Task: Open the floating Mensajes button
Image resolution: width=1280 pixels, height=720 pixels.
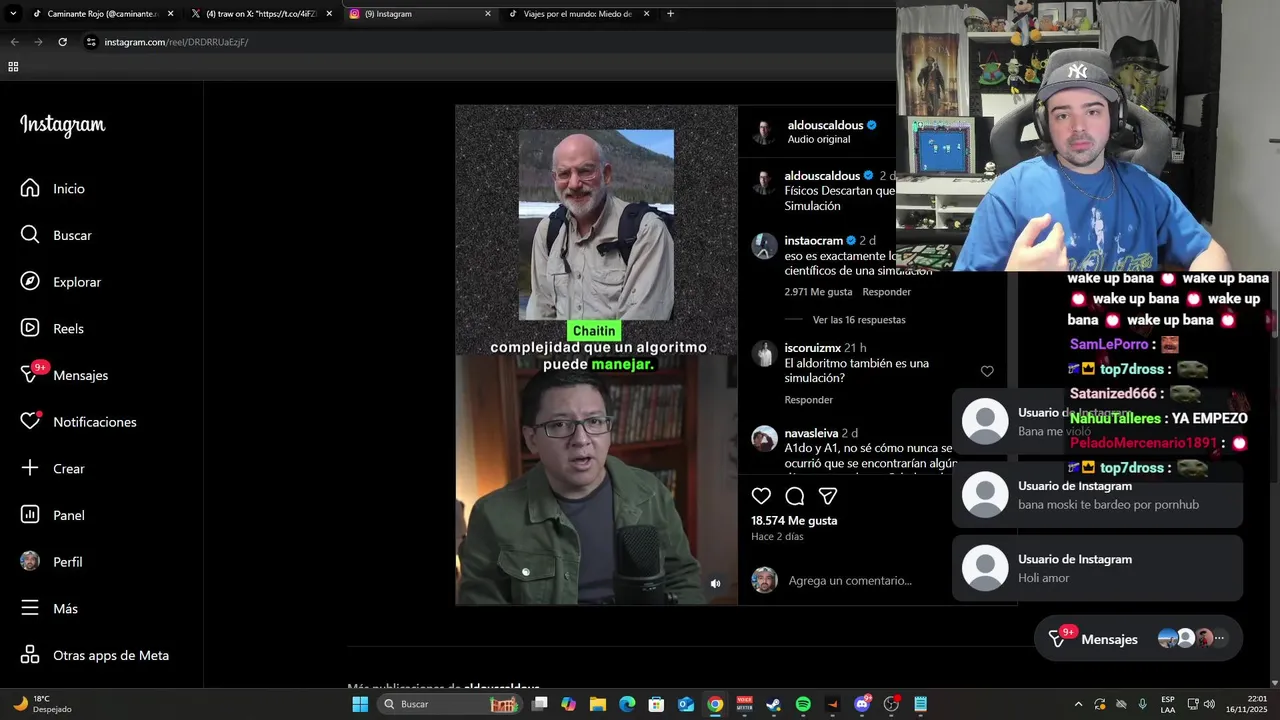Action: [x=1138, y=638]
